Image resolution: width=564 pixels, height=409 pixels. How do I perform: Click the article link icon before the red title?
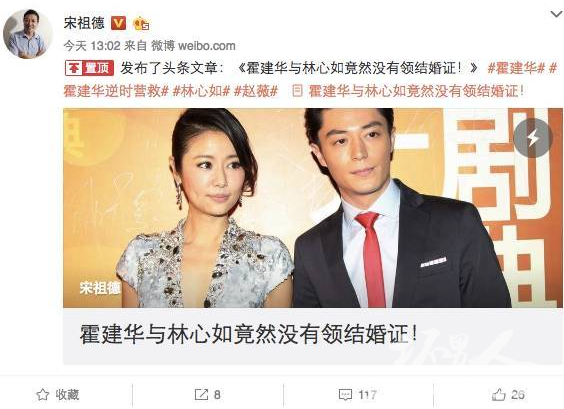(297, 91)
